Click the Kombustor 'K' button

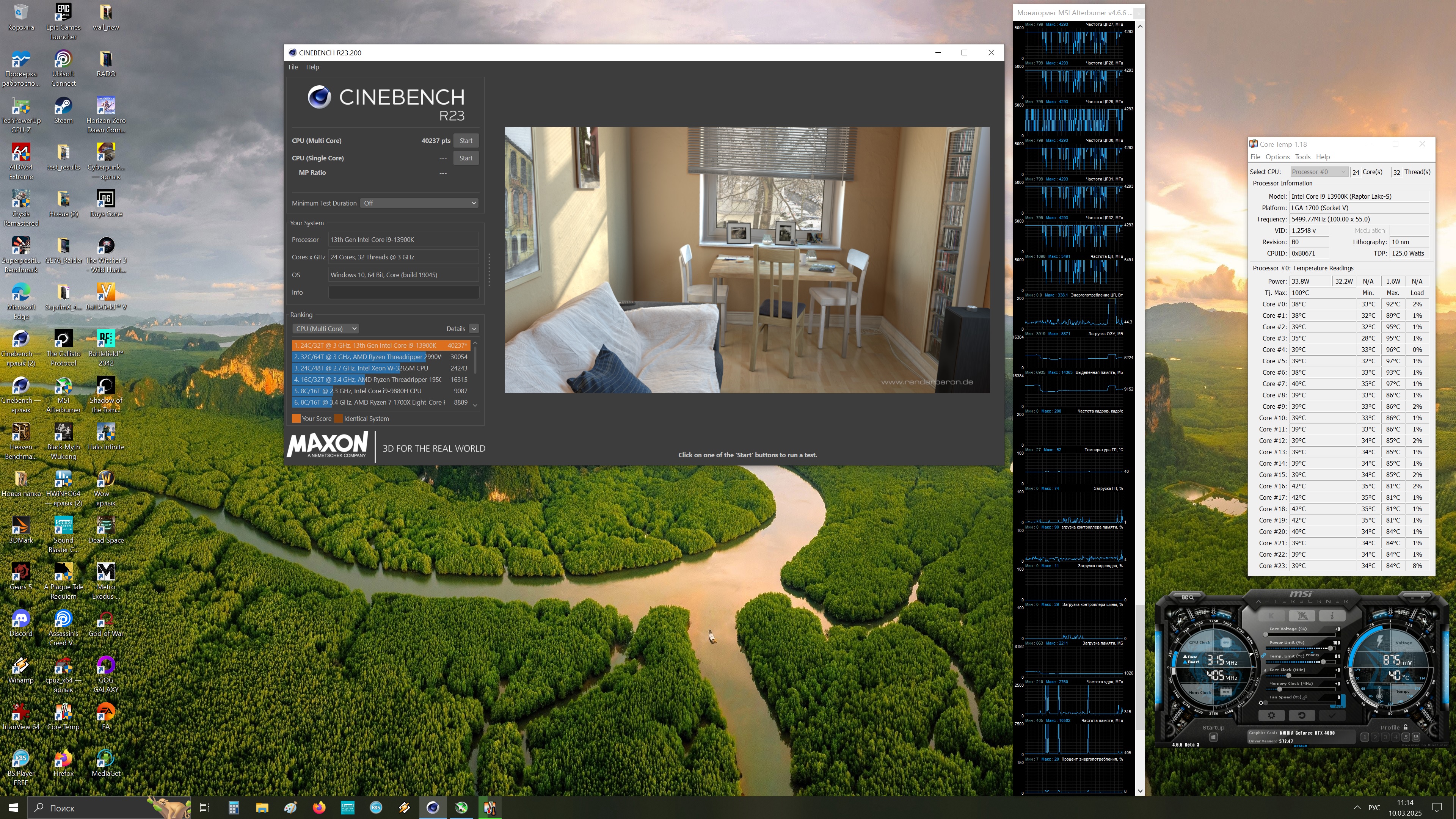(x=1272, y=615)
